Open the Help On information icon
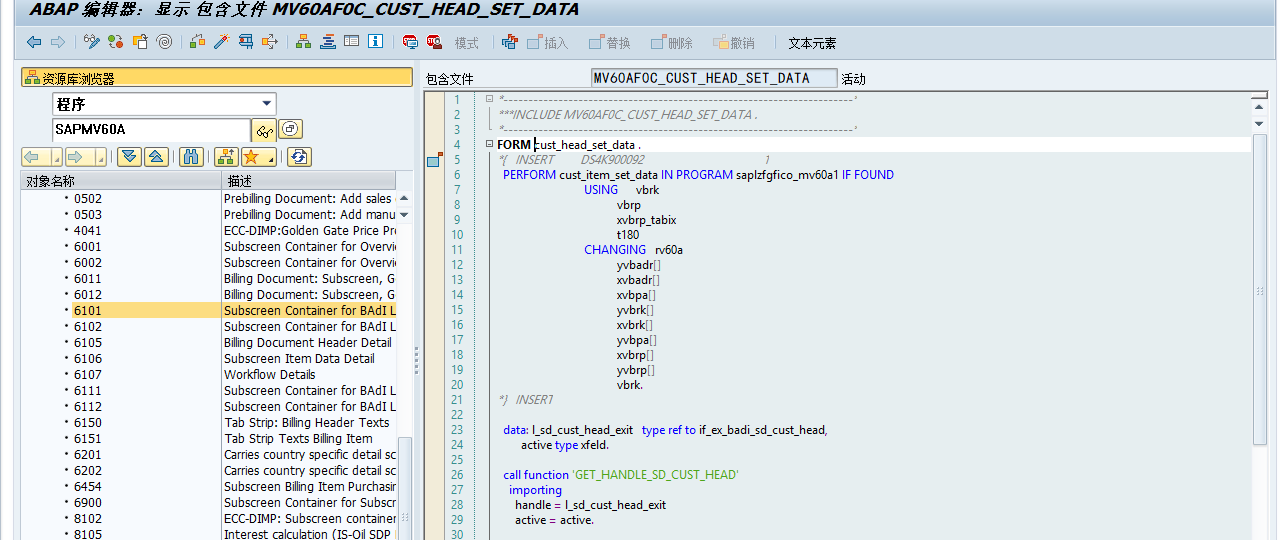The width and height of the screenshot is (1280, 540). click(x=375, y=42)
